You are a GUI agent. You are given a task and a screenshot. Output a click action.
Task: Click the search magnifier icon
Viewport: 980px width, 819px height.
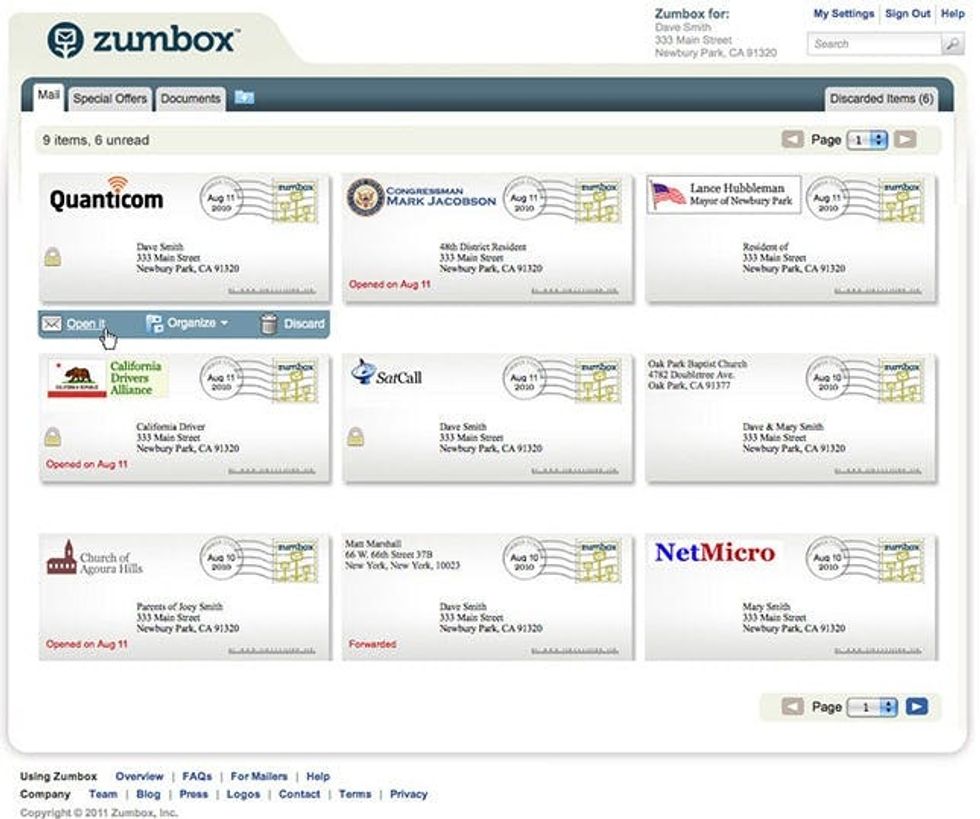pos(951,45)
